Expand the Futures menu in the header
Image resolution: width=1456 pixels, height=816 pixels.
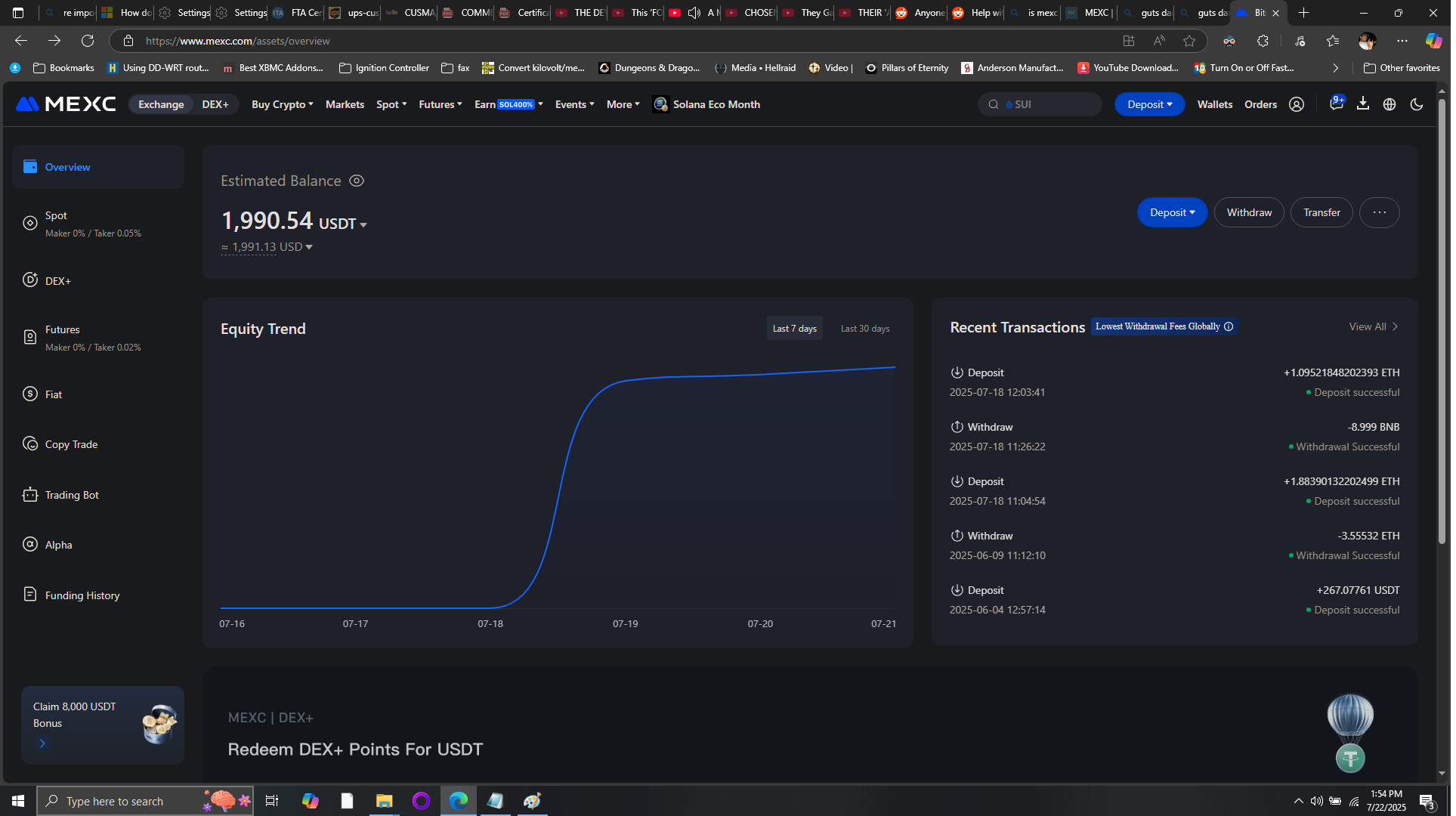point(441,104)
